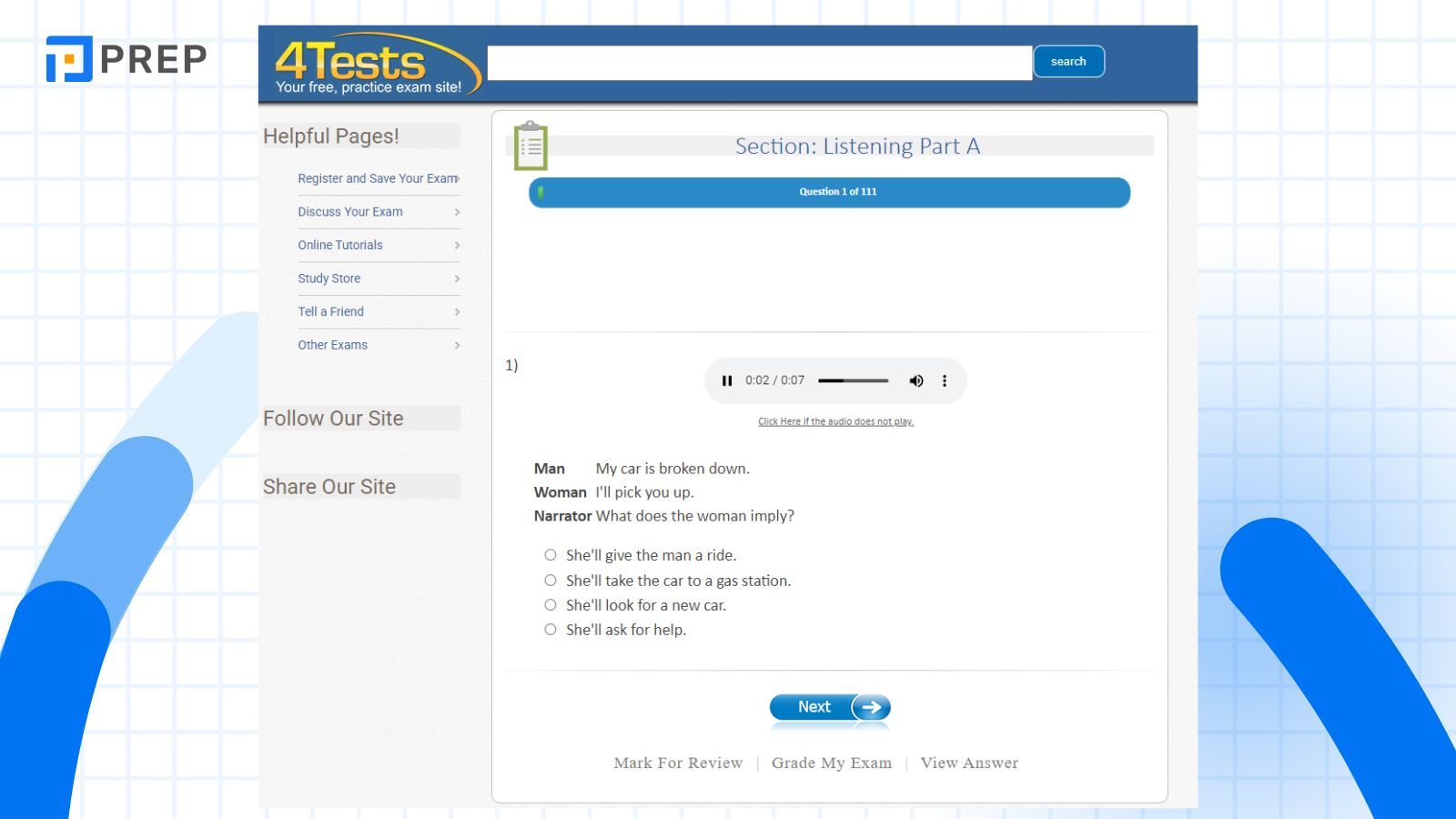Viewport: 1456px width, 819px height.
Task: Open the audio player more options menu
Action: point(945,380)
